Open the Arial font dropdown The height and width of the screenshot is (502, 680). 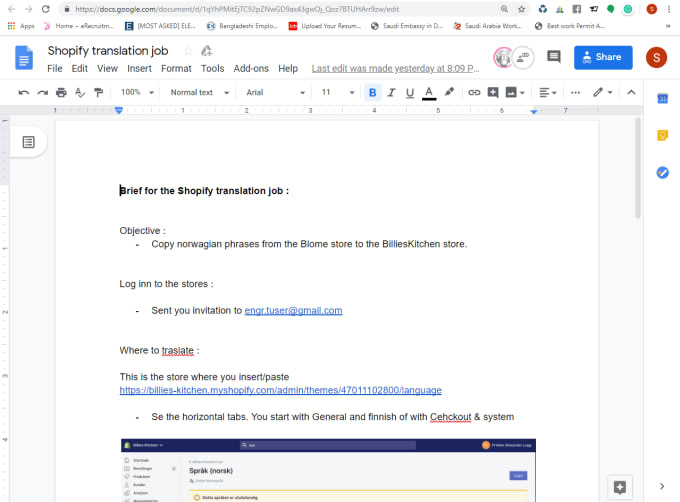coord(275,92)
